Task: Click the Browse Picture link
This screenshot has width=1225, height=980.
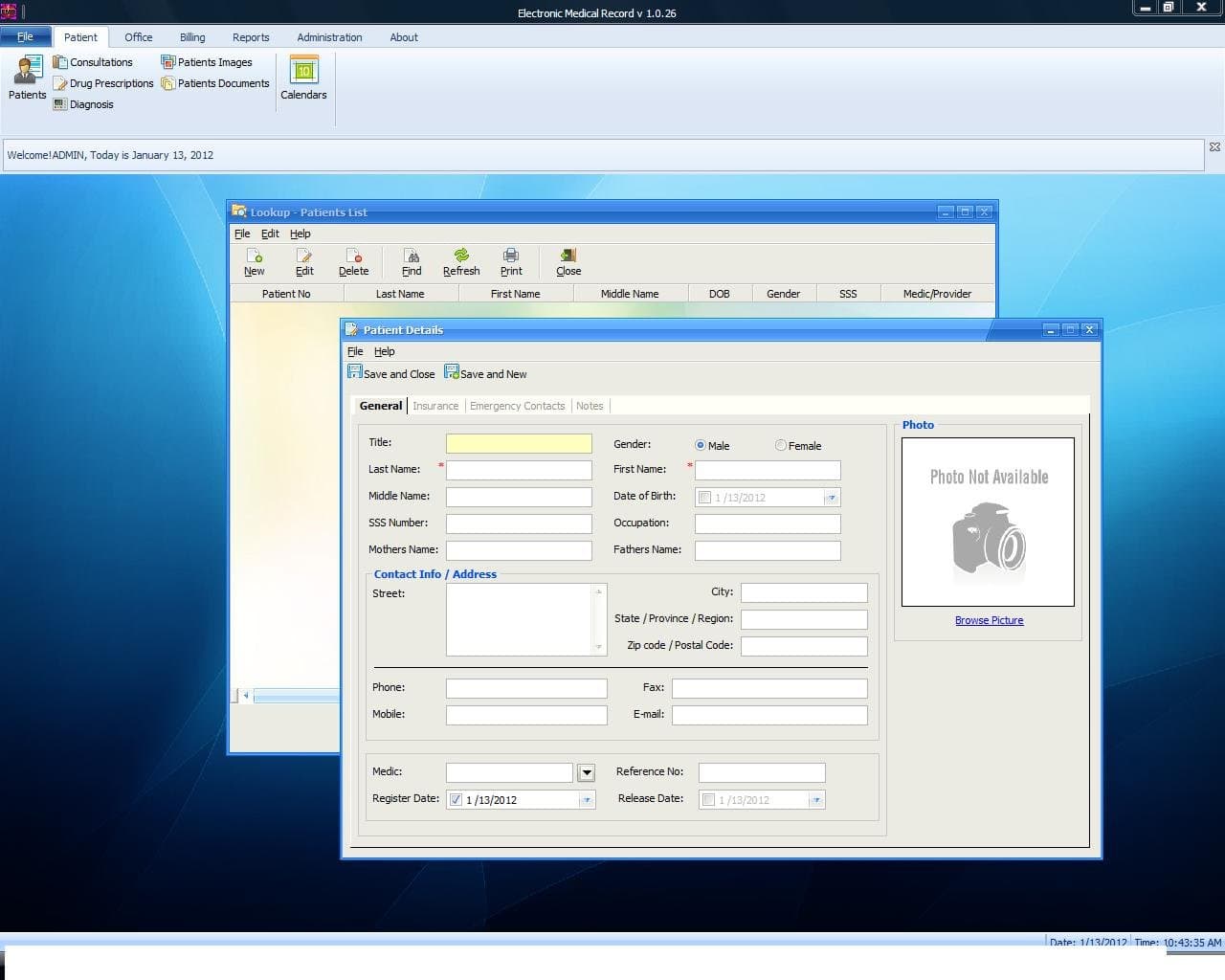Action: coord(989,620)
